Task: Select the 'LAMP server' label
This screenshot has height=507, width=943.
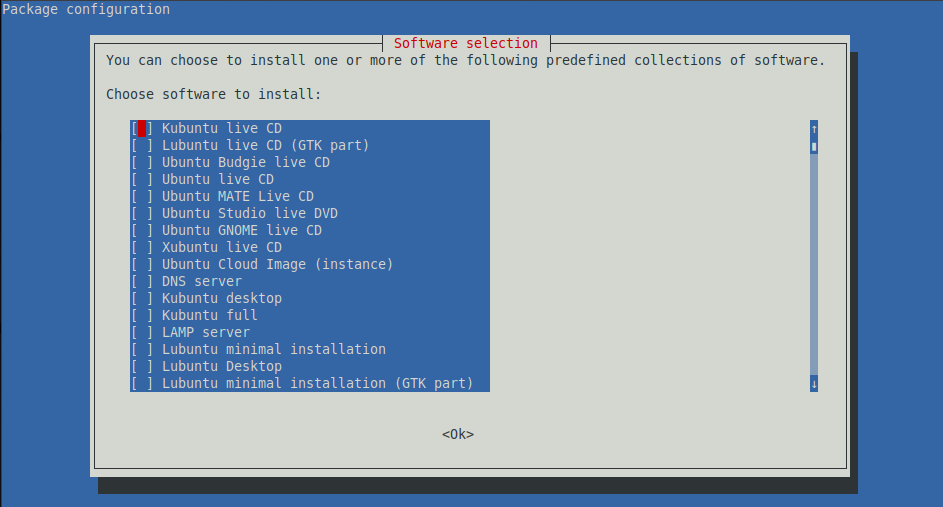Action: coord(206,333)
